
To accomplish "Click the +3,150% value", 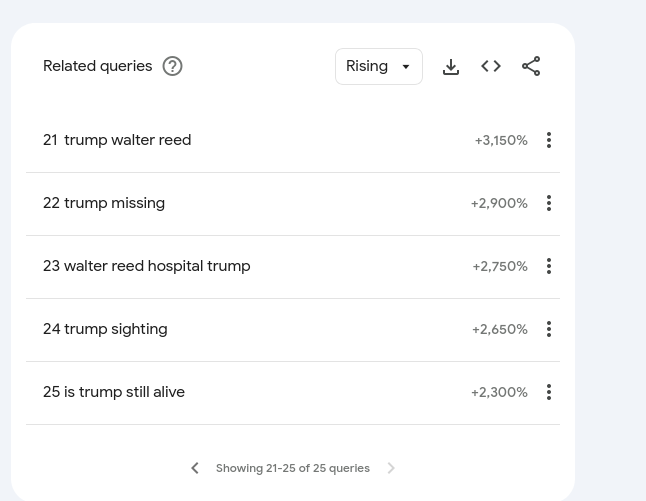I will click(501, 140).
